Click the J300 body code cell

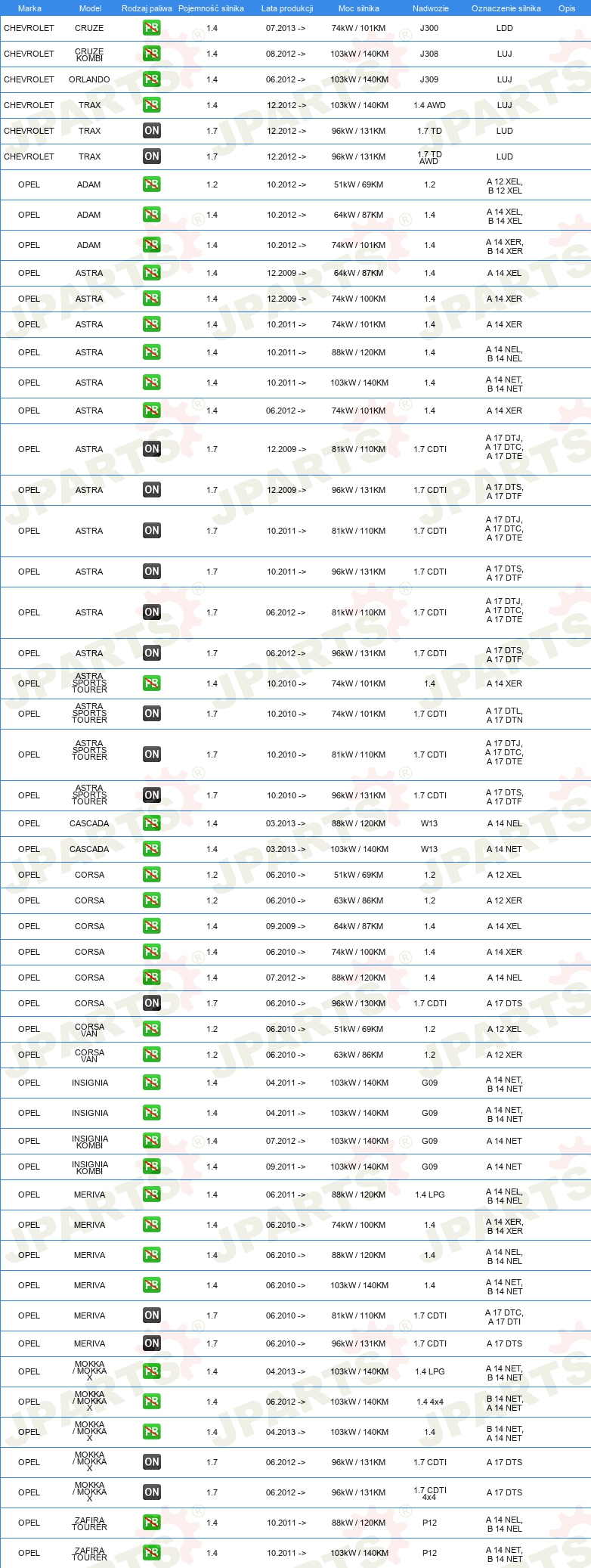click(429, 28)
